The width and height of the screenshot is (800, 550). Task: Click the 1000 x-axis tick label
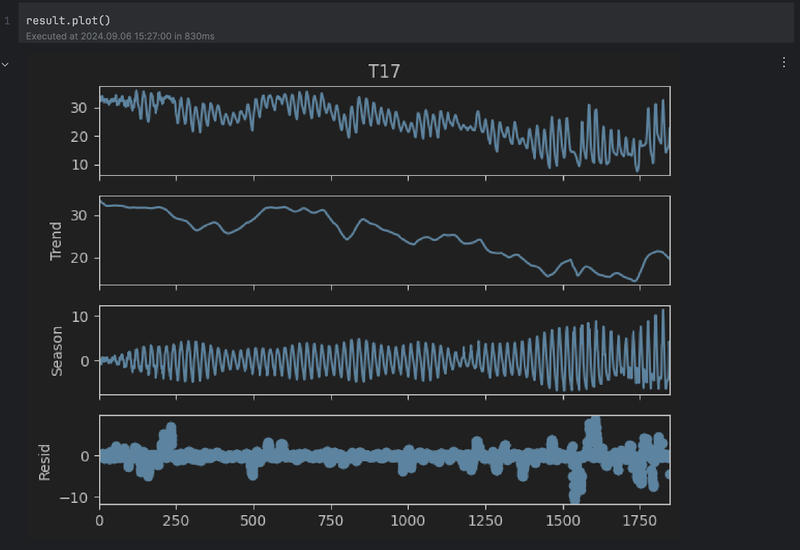(x=408, y=521)
